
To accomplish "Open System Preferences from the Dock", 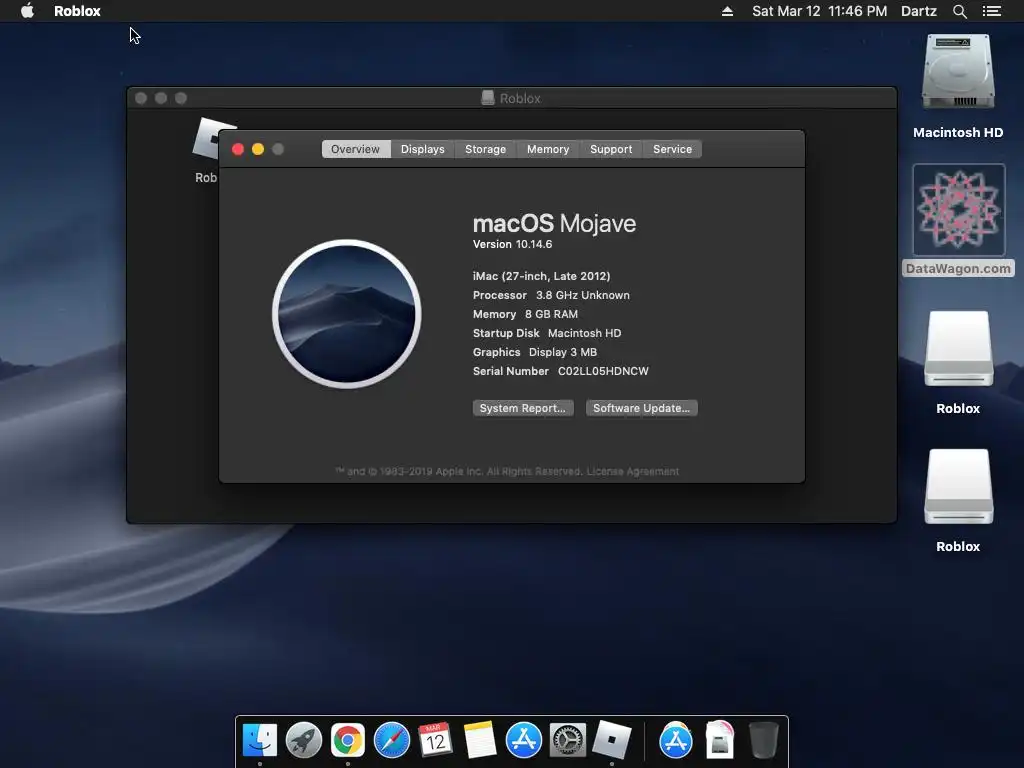I will 568,740.
